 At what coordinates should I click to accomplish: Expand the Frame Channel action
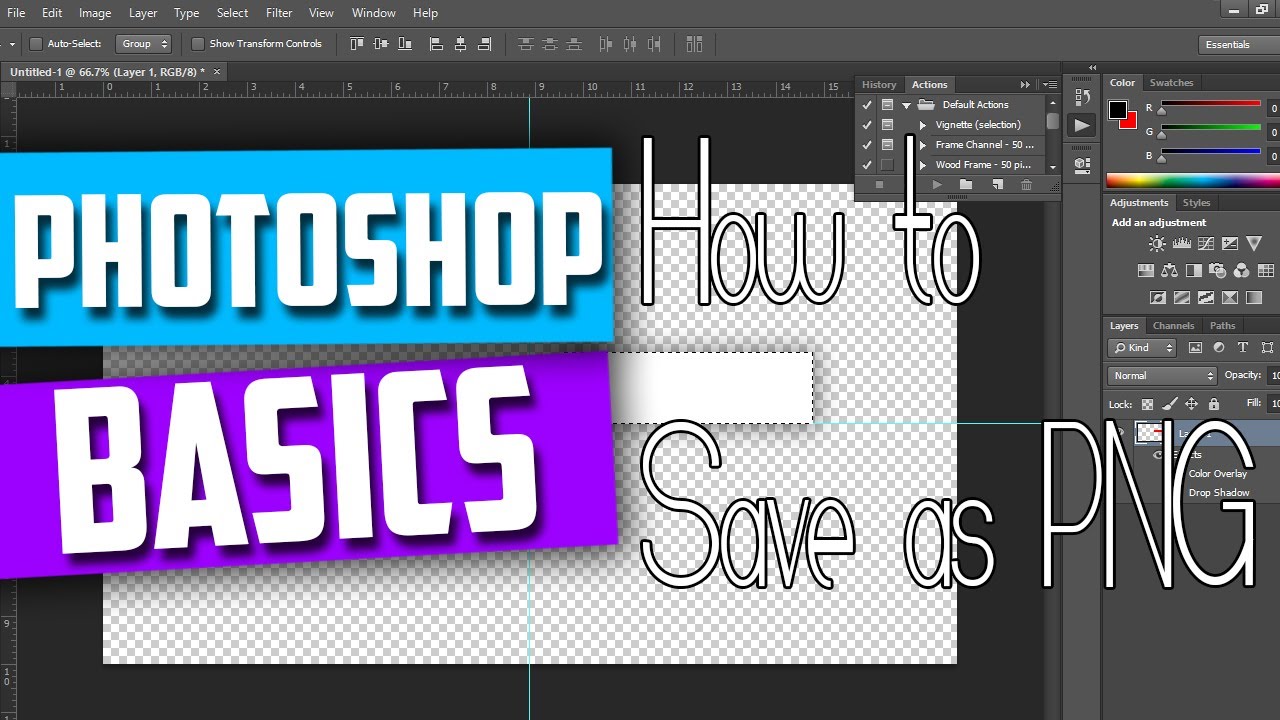pyautogui.click(x=923, y=145)
